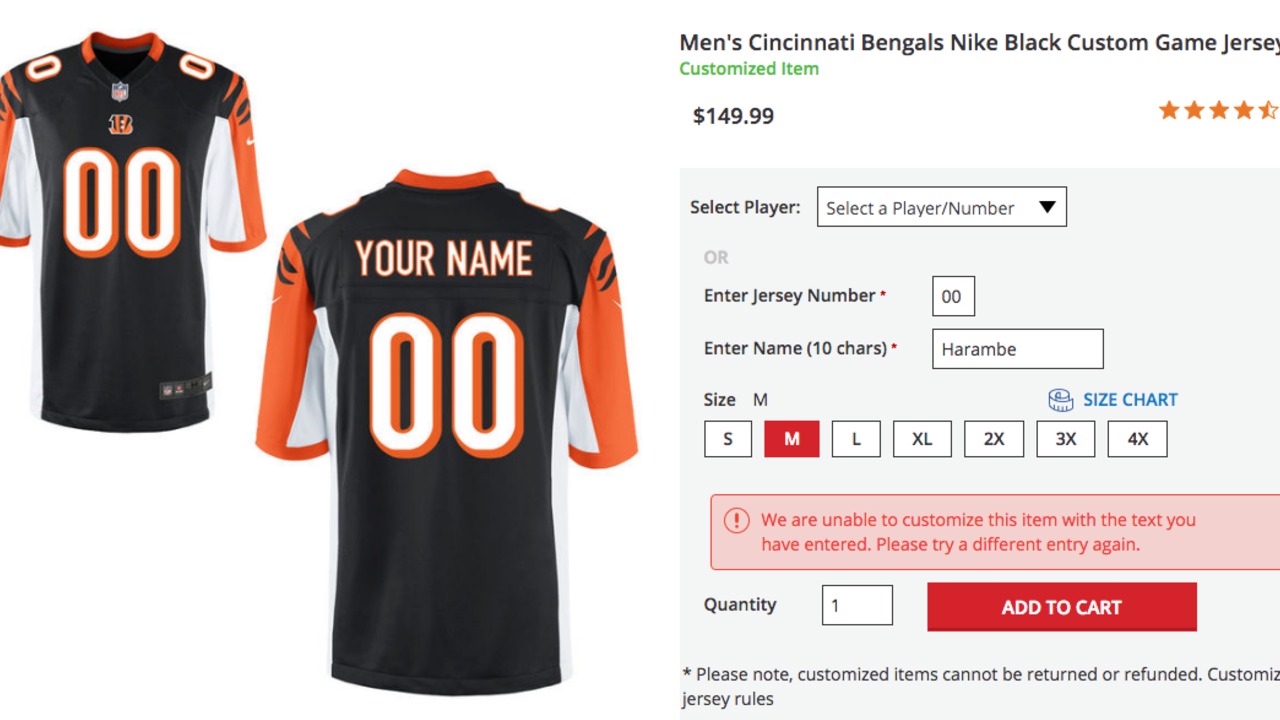Choose size 2X
Image resolution: width=1280 pixels, height=720 pixels.
994,439
